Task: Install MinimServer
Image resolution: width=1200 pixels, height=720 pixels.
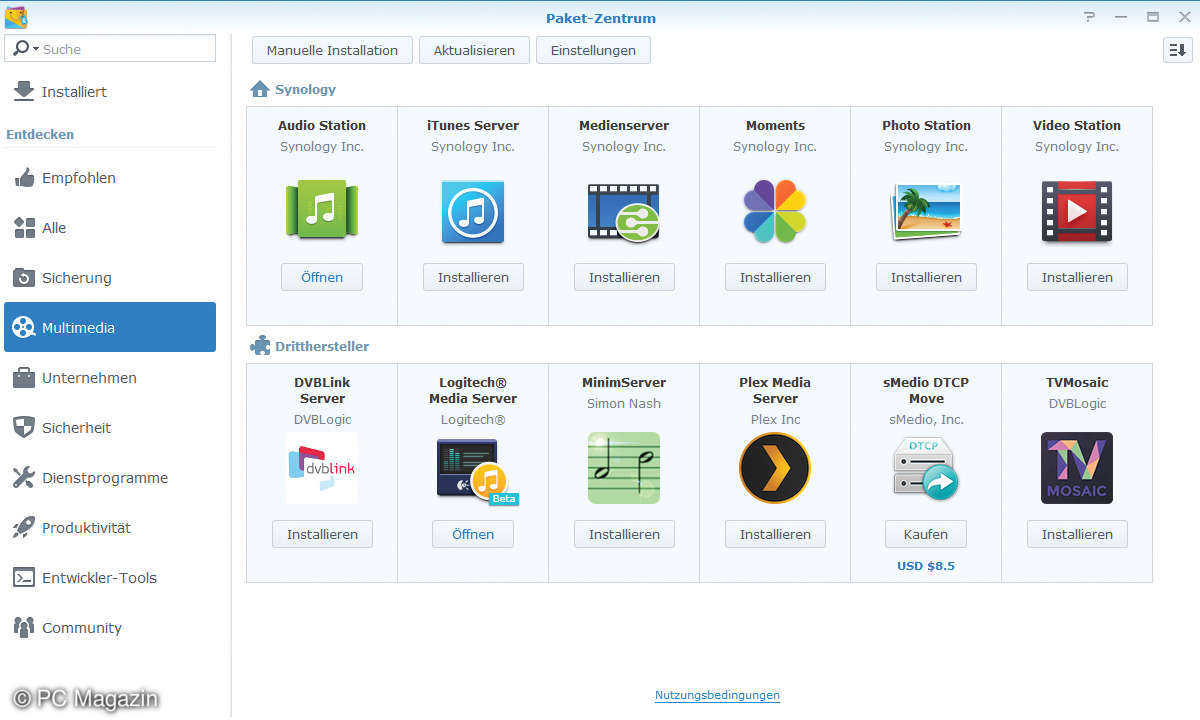Action: click(x=624, y=534)
